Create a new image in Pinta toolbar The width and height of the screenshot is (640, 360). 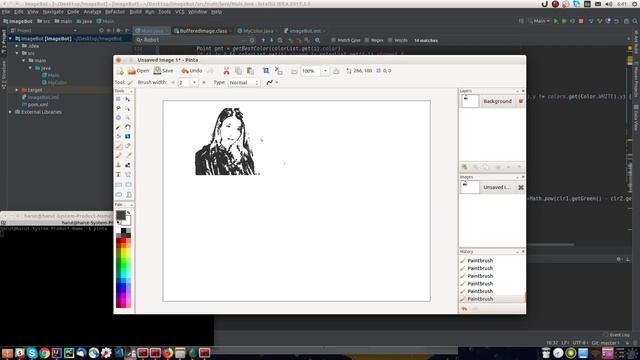[x=120, y=71]
